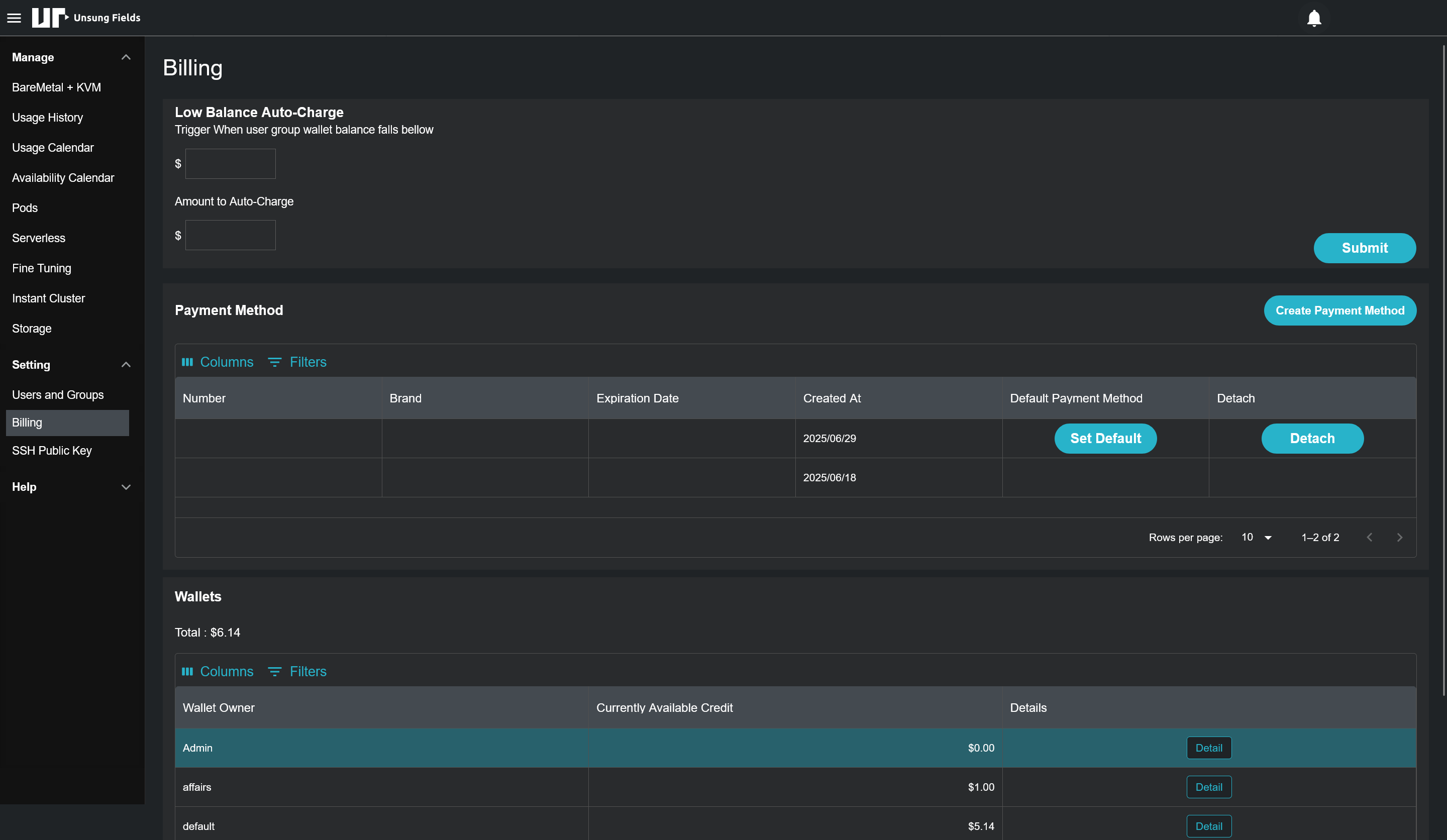1447x840 pixels.
Task: Open the hamburger navigation menu
Action: pos(14,18)
